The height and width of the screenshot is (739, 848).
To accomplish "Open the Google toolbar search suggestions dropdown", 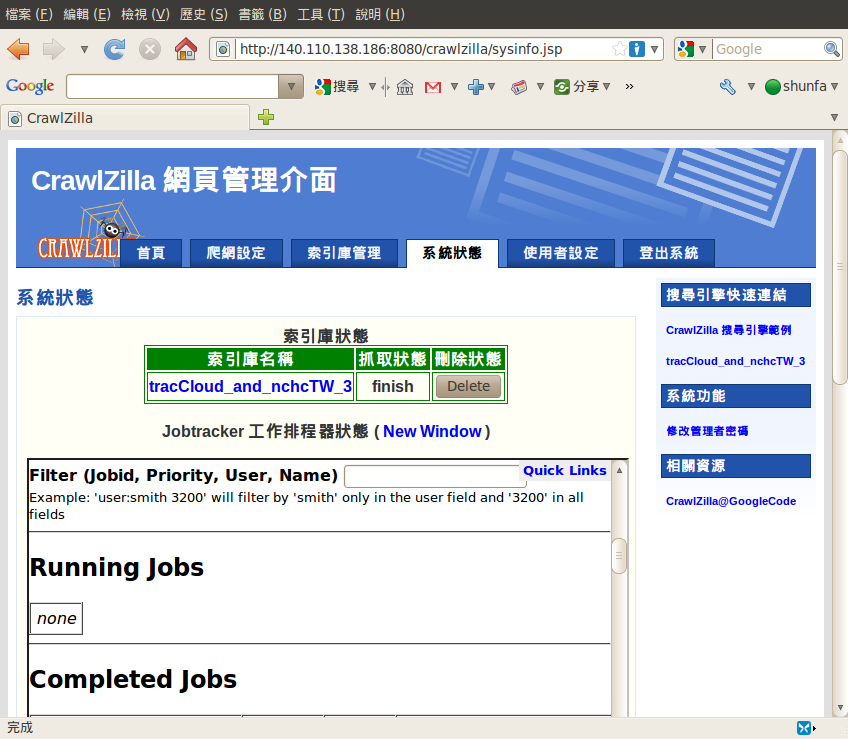I will point(291,87).
